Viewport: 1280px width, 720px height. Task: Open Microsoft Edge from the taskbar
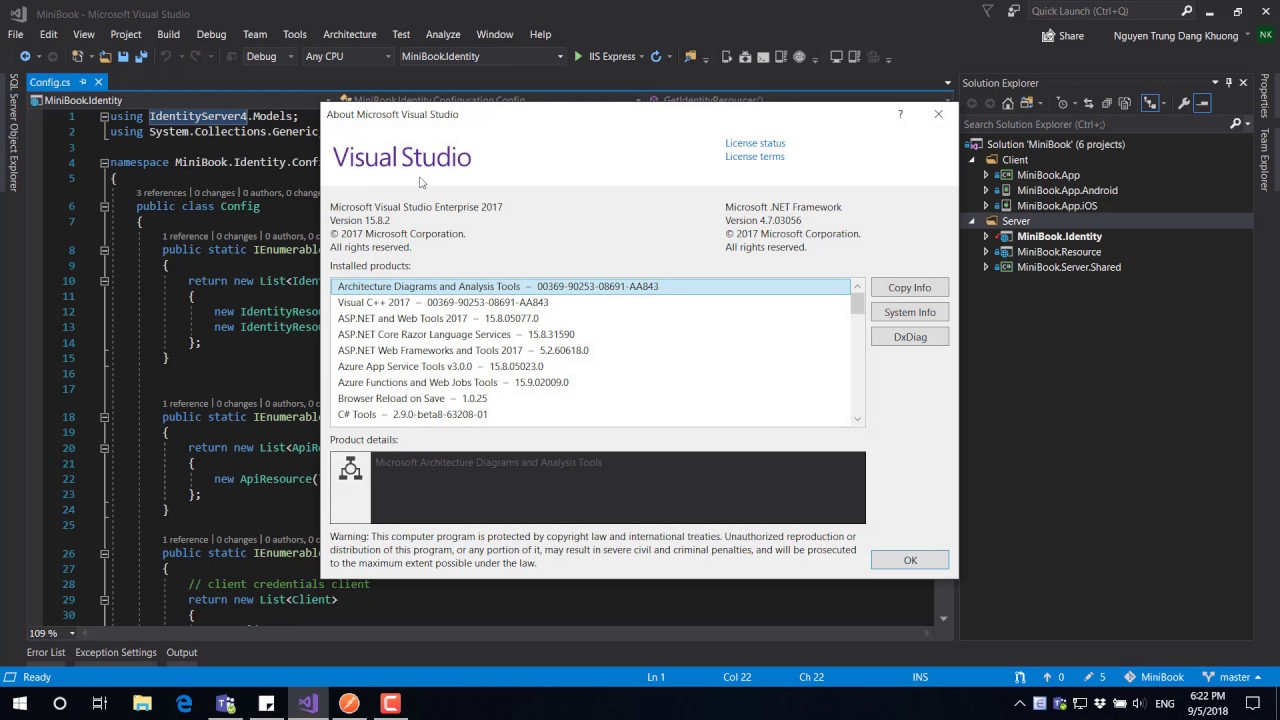point(184,703)
